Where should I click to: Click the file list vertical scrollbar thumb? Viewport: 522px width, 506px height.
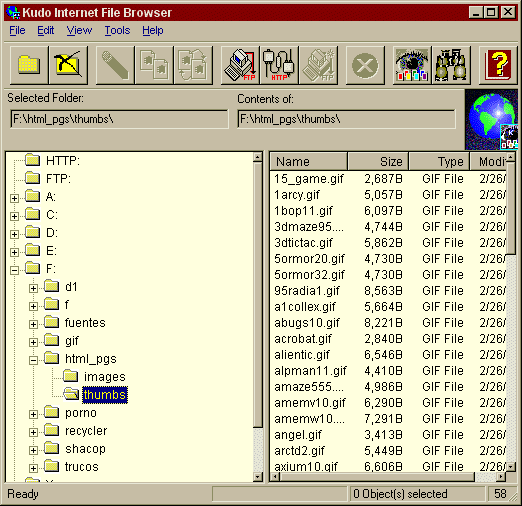(x=511, y=207)
